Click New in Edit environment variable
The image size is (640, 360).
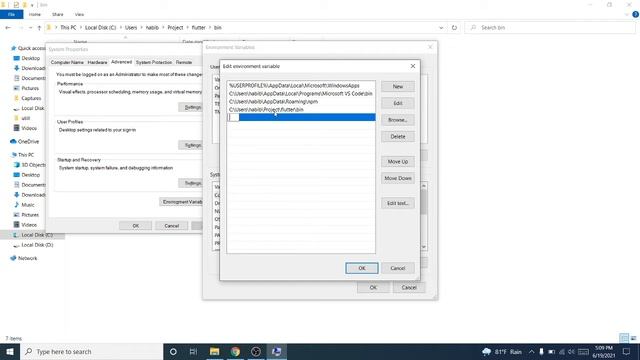point(398,87)
